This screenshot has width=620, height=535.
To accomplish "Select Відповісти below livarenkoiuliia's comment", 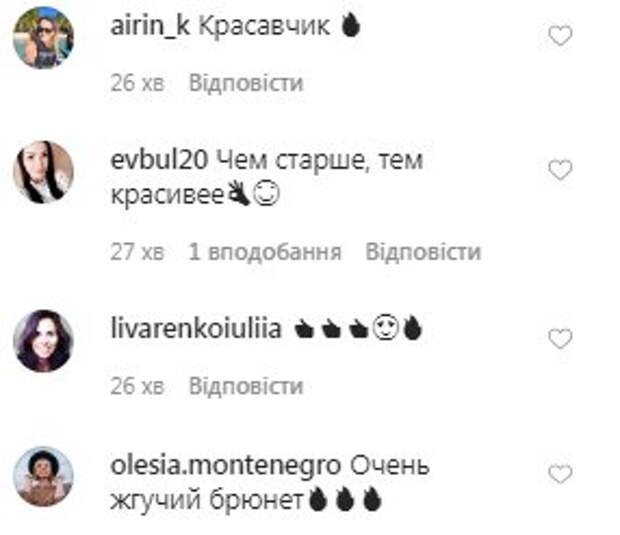I will [246, 386].
